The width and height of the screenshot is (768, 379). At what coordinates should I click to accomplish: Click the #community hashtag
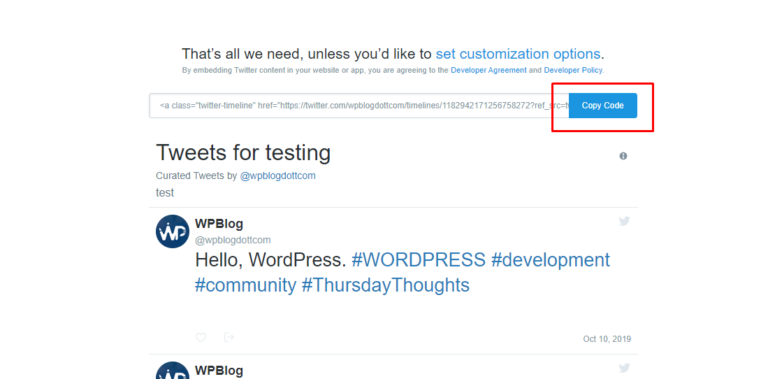(x=246, y=285)
